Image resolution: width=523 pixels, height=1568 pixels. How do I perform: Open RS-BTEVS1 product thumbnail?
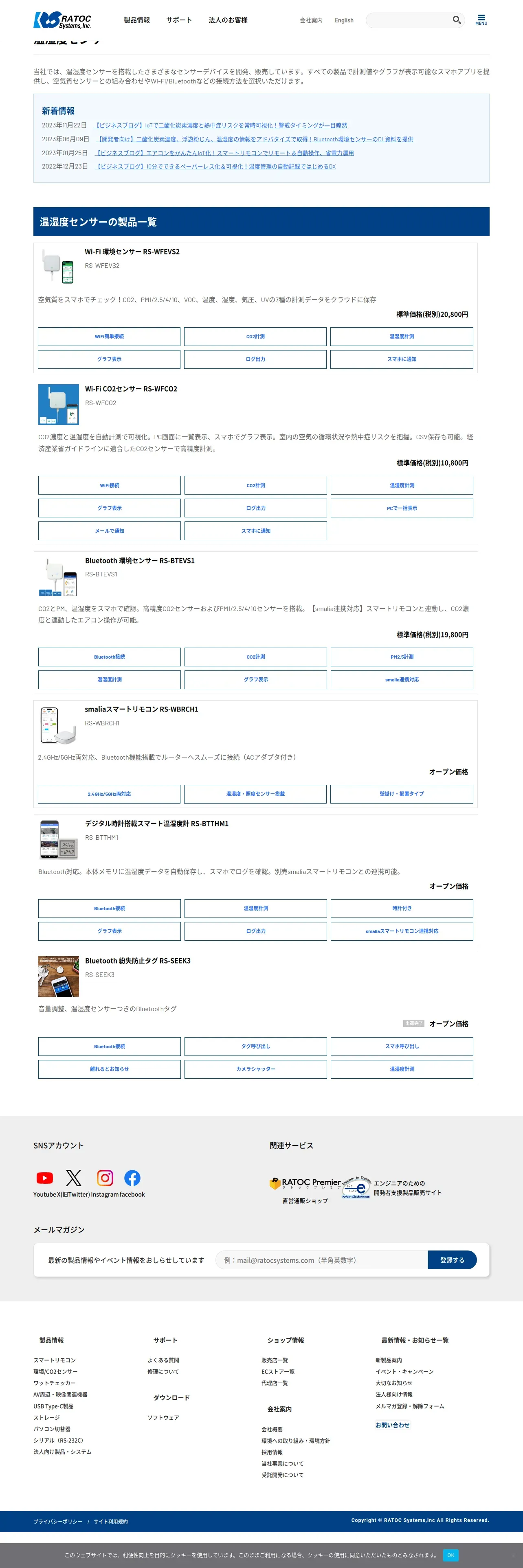[x=58, y=576]
